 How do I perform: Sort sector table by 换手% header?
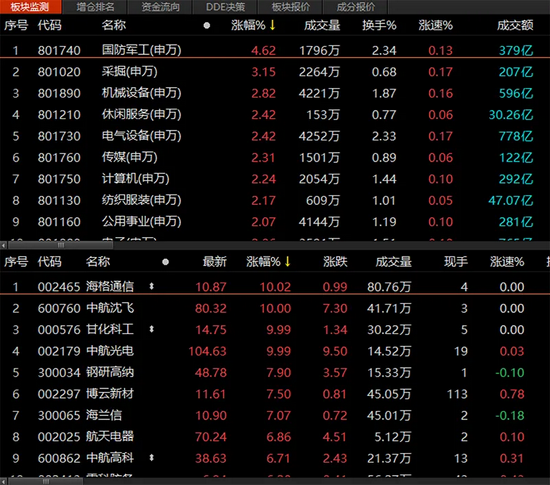click(379, 25)
